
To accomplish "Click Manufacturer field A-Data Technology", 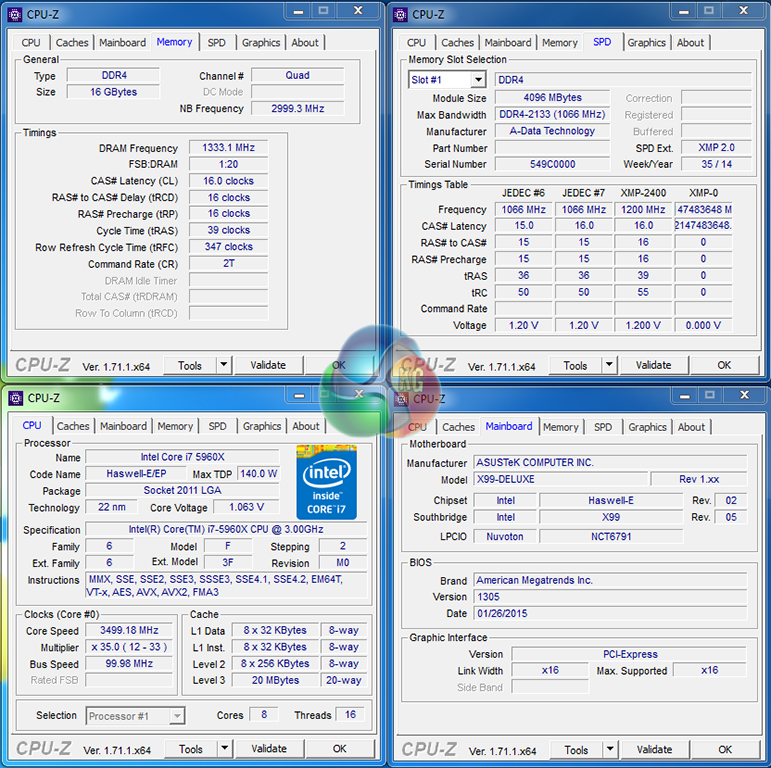I will coord(552,131).
